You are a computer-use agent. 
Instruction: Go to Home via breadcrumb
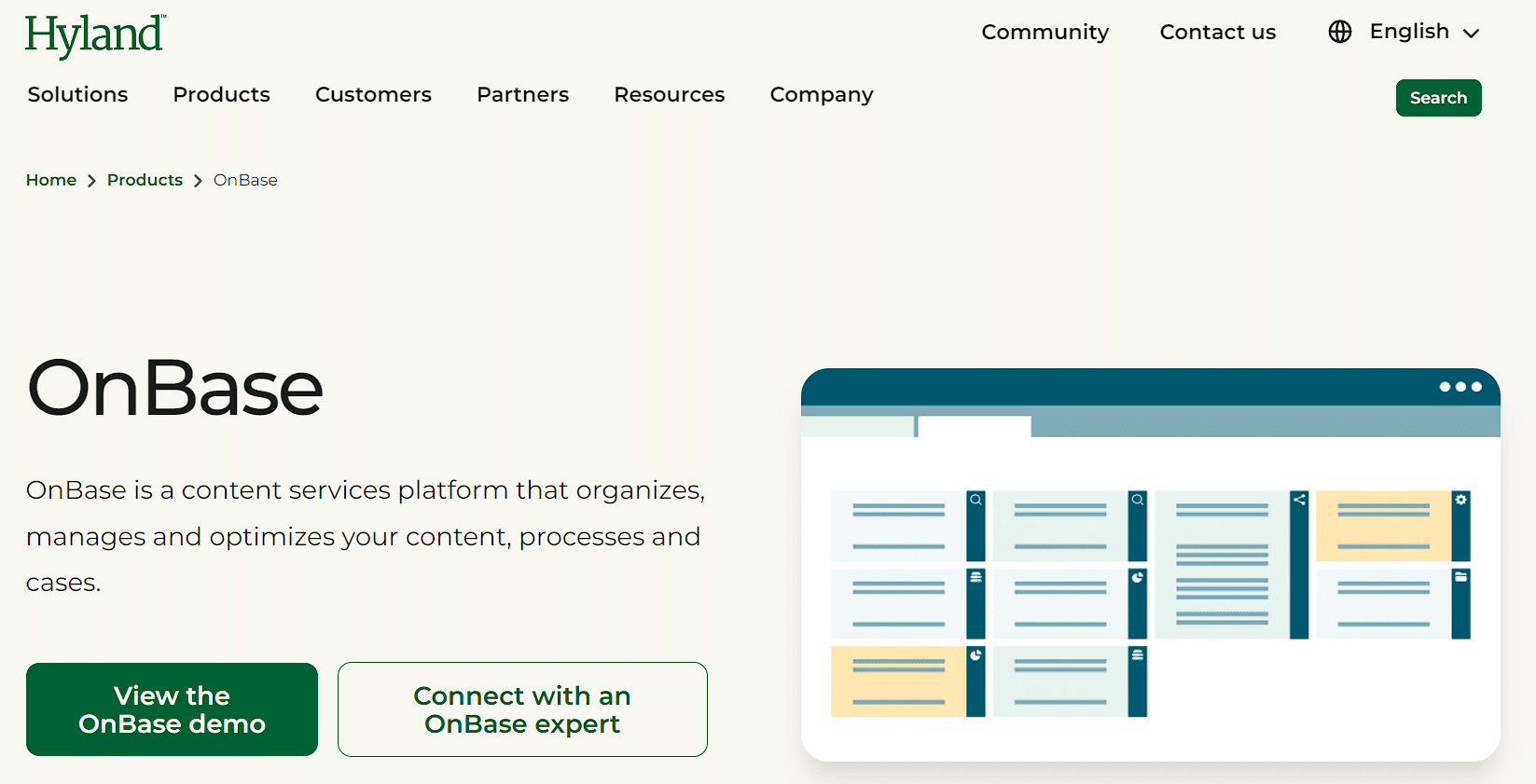point(51,180)
